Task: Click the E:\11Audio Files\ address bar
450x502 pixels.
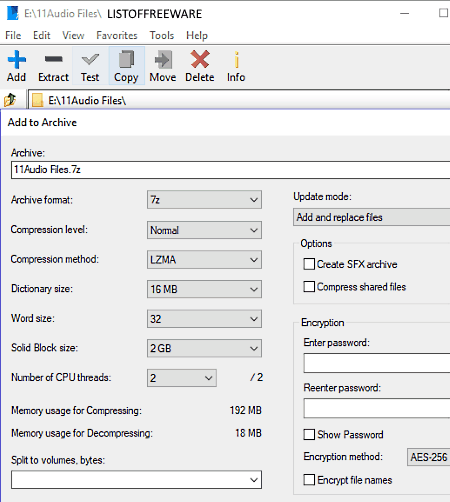Action: point(239,100)
